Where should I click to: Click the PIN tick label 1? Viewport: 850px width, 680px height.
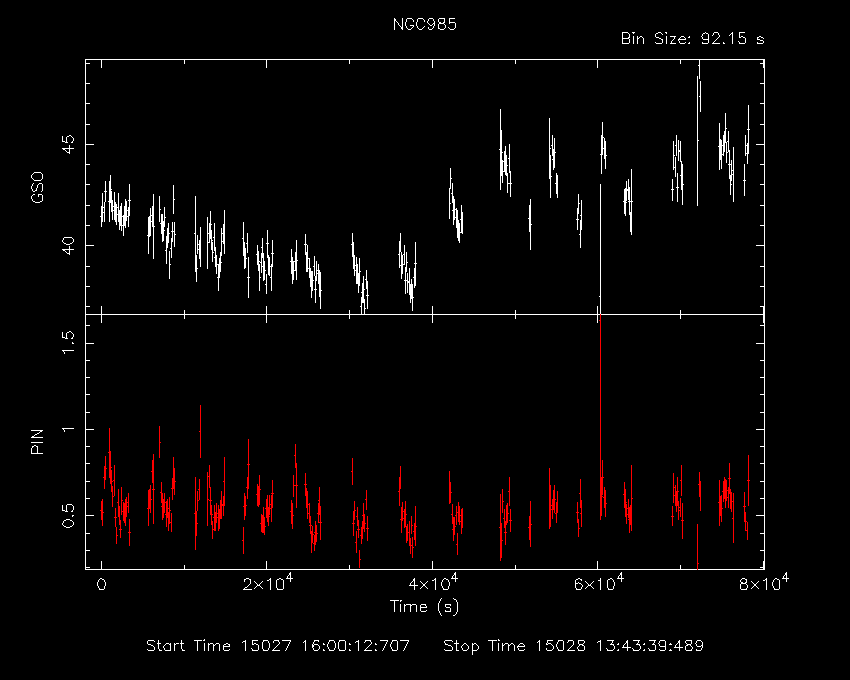tap(68, 429)
